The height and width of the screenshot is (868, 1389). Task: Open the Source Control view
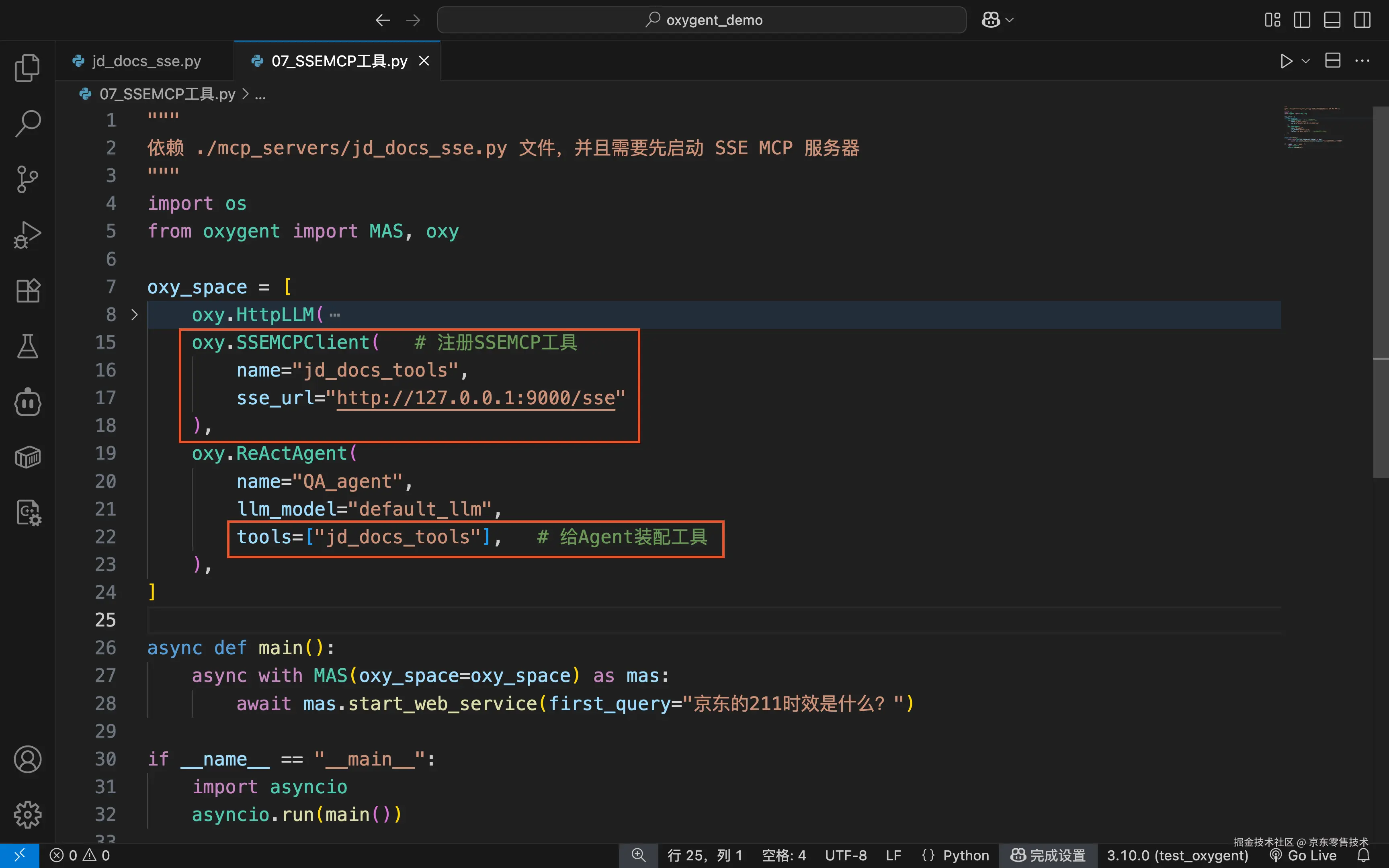pyautogui.click(x=27, y=179)
